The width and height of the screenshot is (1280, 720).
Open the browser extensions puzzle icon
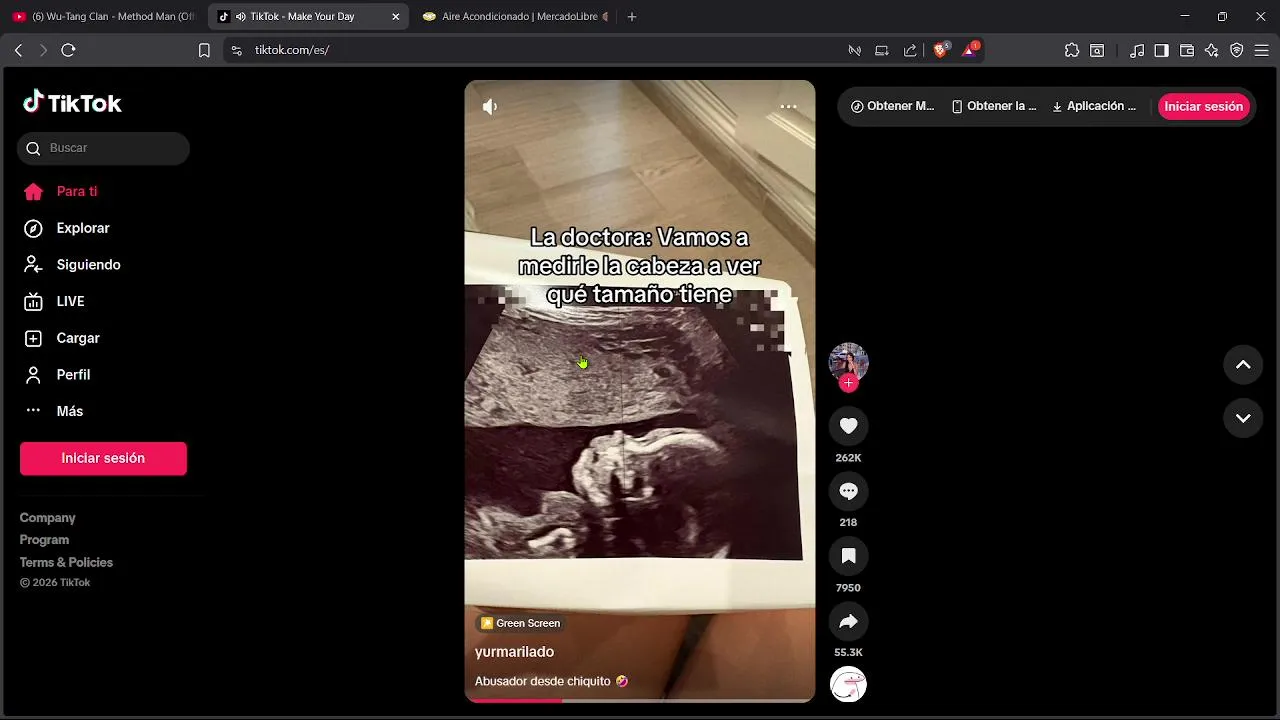(x=1072, y=50)
